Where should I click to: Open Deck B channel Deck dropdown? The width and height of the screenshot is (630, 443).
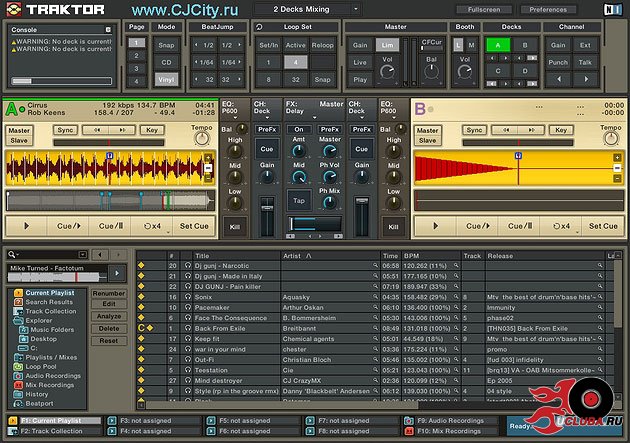tap(362, 117)
